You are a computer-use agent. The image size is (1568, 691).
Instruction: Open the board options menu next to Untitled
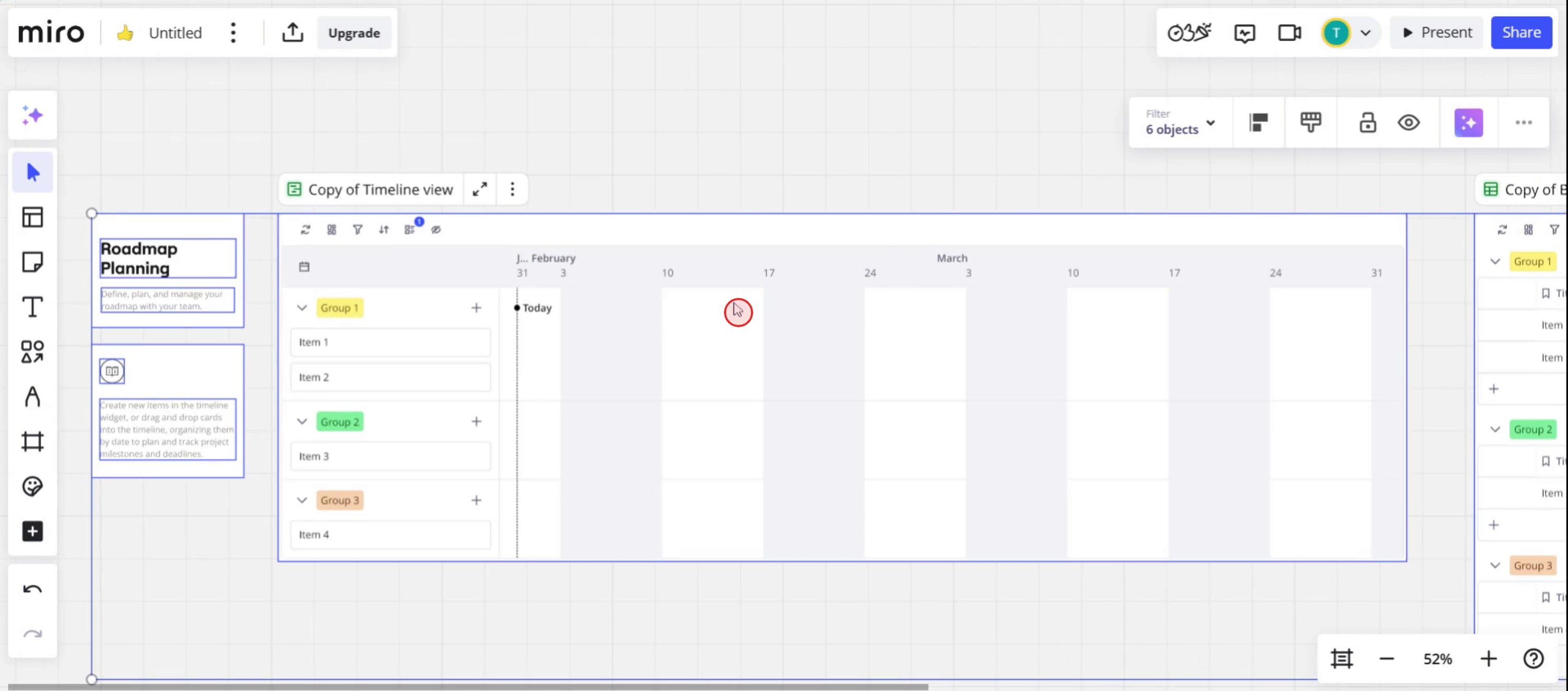233,33
